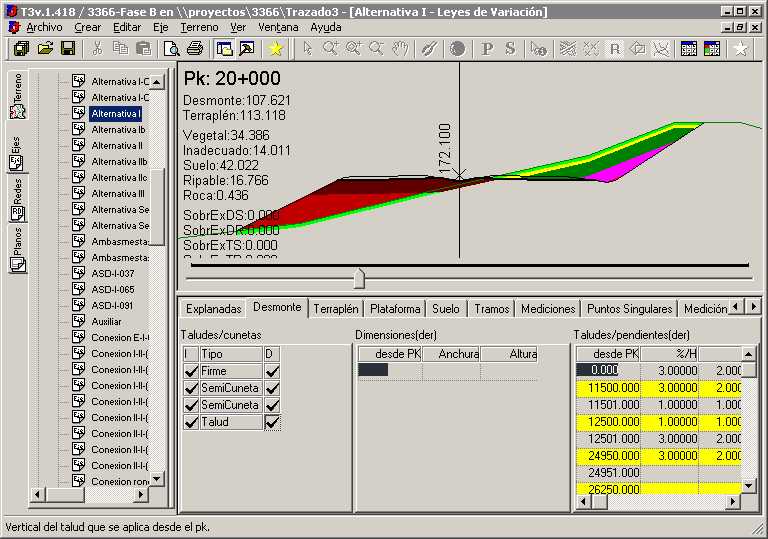Image resolution: width=768 pixels, height=539 pixels.
Task: Click the bold P toolbar icon
Action: [487, 49]
